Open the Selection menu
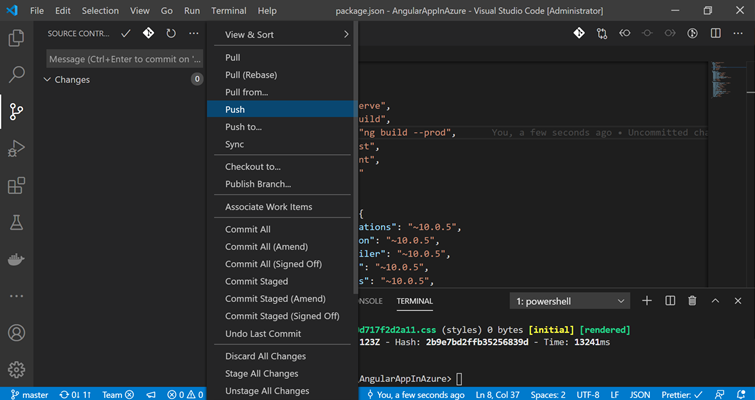 (101, 11)
